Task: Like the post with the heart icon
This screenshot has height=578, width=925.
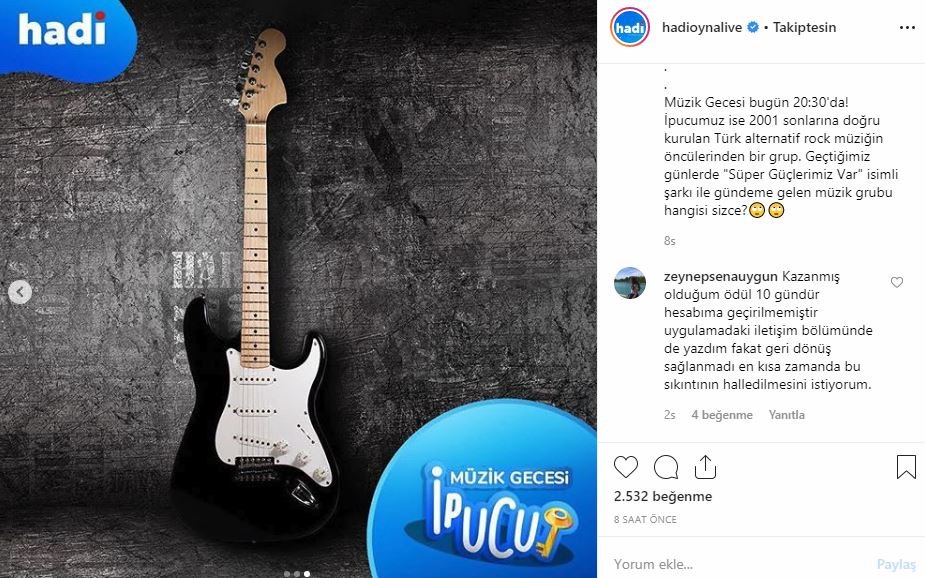Action: pyautogui.click(x=626, y=467)
